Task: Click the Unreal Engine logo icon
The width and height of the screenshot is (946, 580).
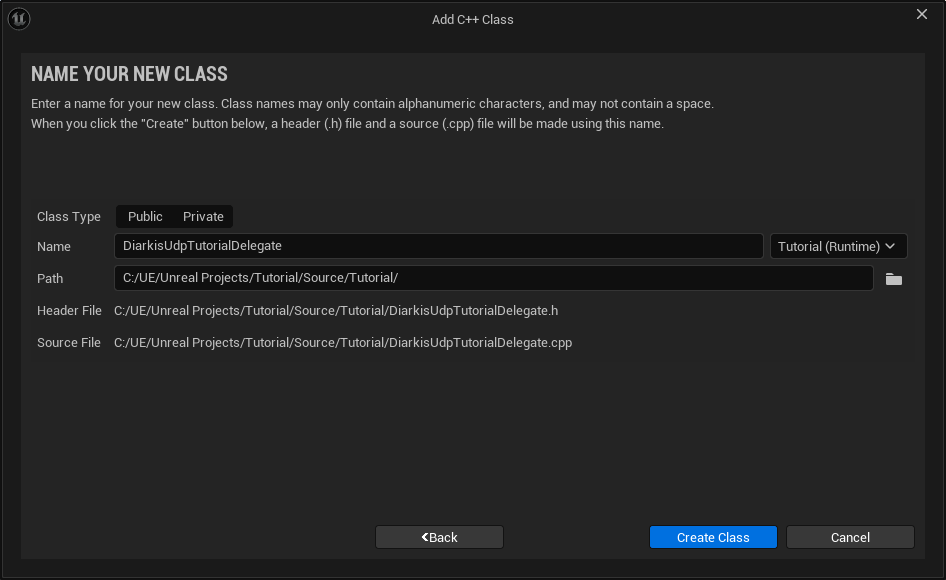Action: click(x=19, y=19)
